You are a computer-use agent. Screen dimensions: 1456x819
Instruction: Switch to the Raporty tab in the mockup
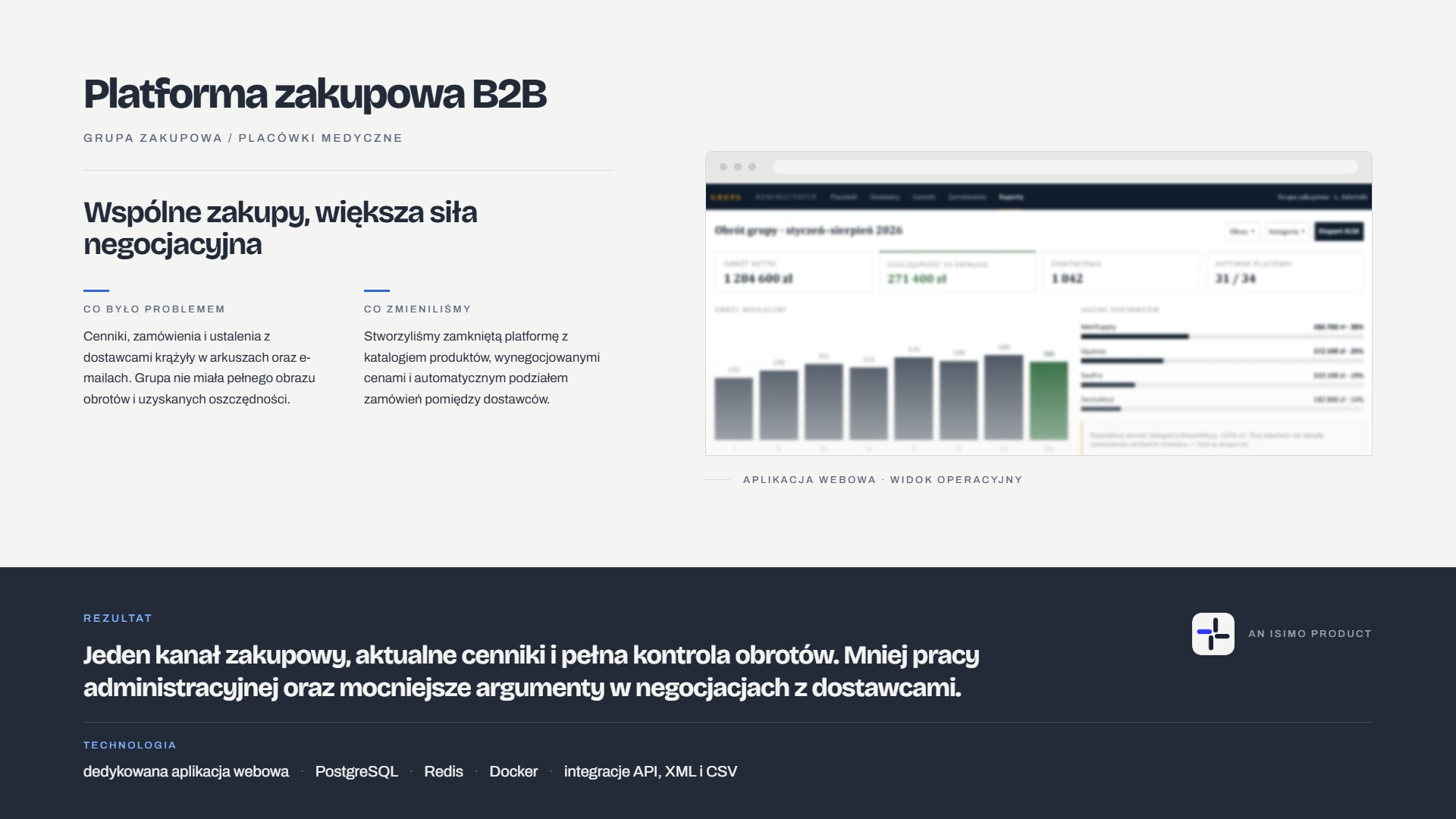click(1011, 197)
